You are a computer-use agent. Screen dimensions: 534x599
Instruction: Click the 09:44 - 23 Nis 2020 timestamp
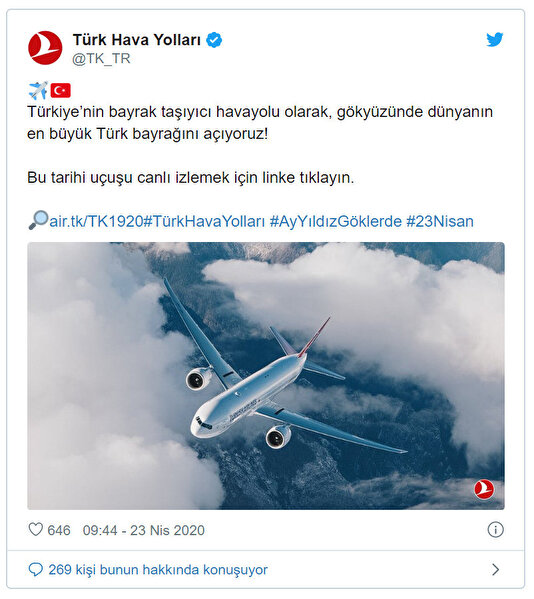(x=144, y=530)
